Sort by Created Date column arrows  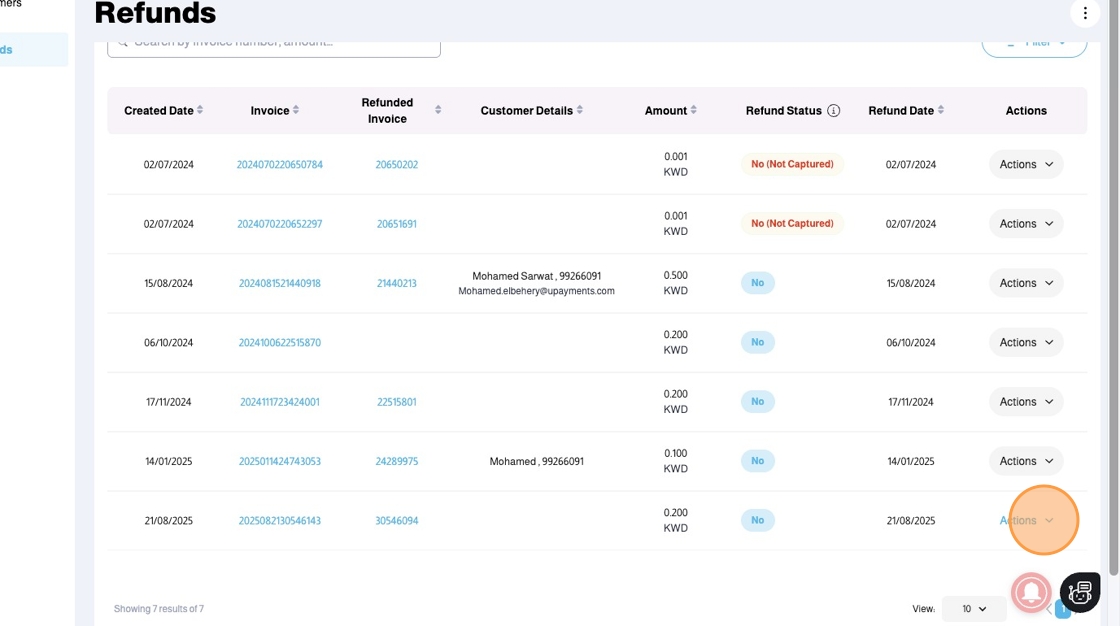(x=200, y=110)
